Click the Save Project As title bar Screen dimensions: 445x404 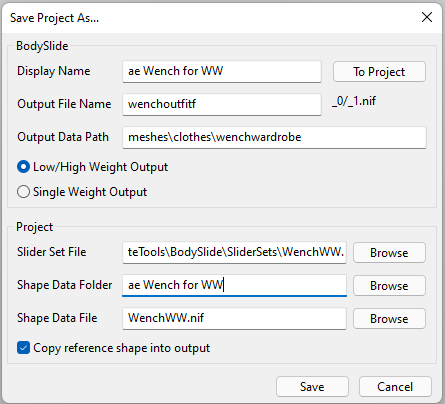207,17
